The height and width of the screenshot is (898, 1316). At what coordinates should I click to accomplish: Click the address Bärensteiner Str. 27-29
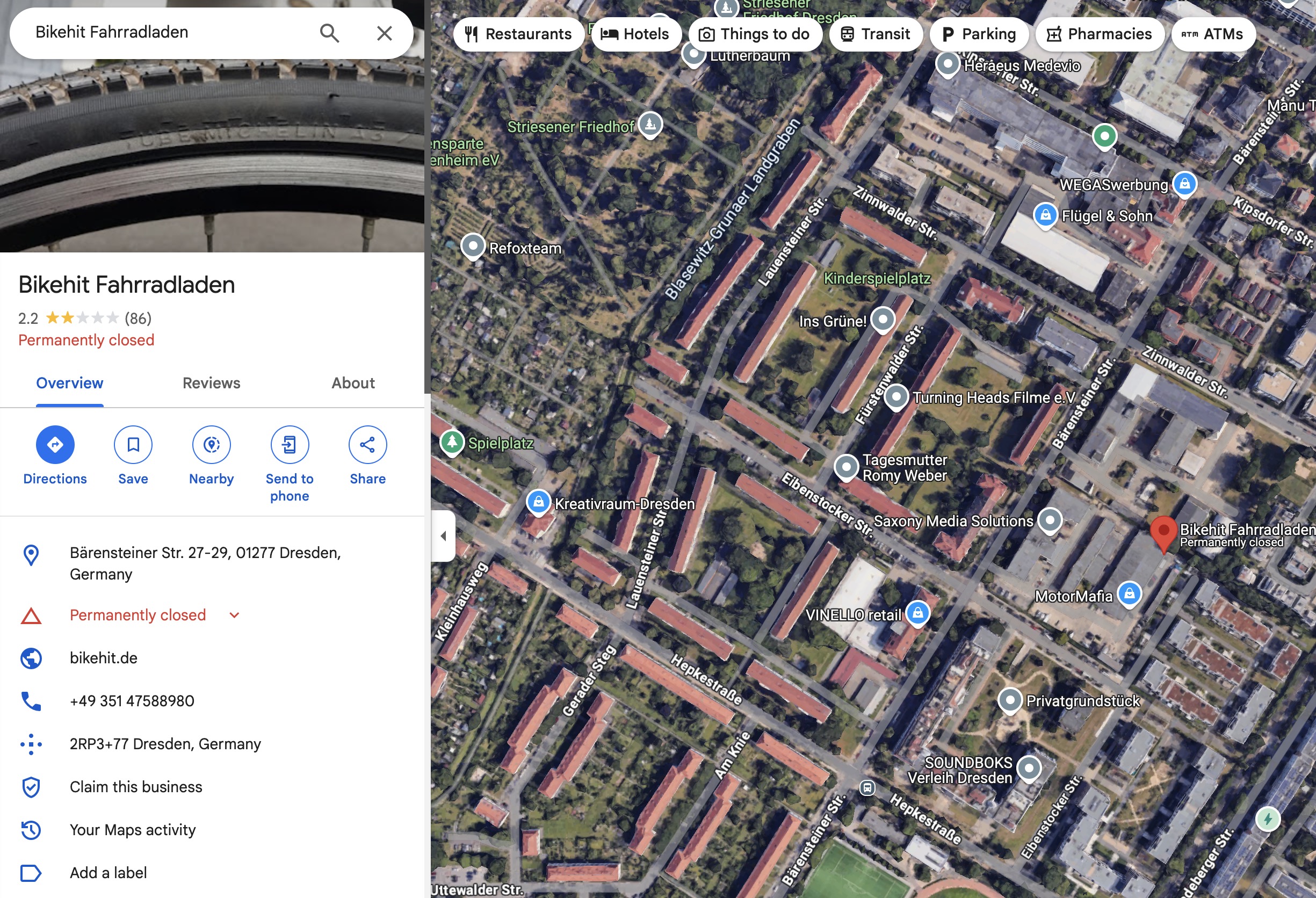pos(205,563)
